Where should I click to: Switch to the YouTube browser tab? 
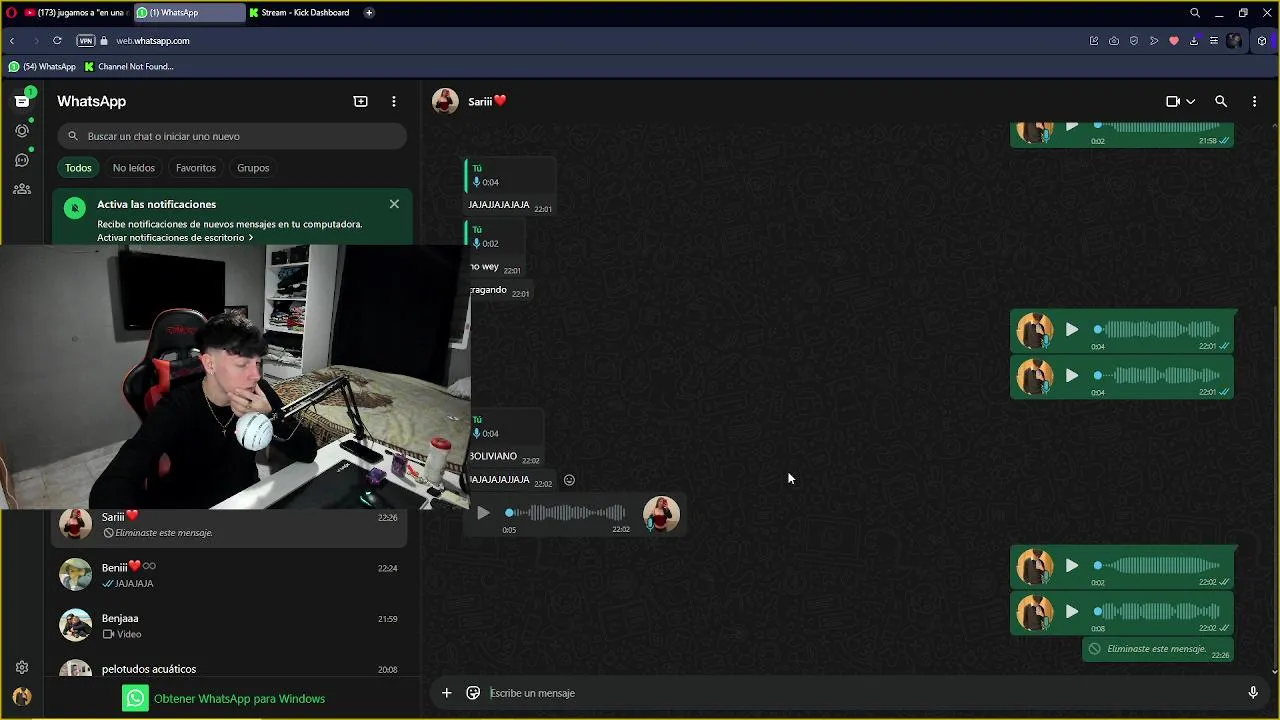point(76,13)
